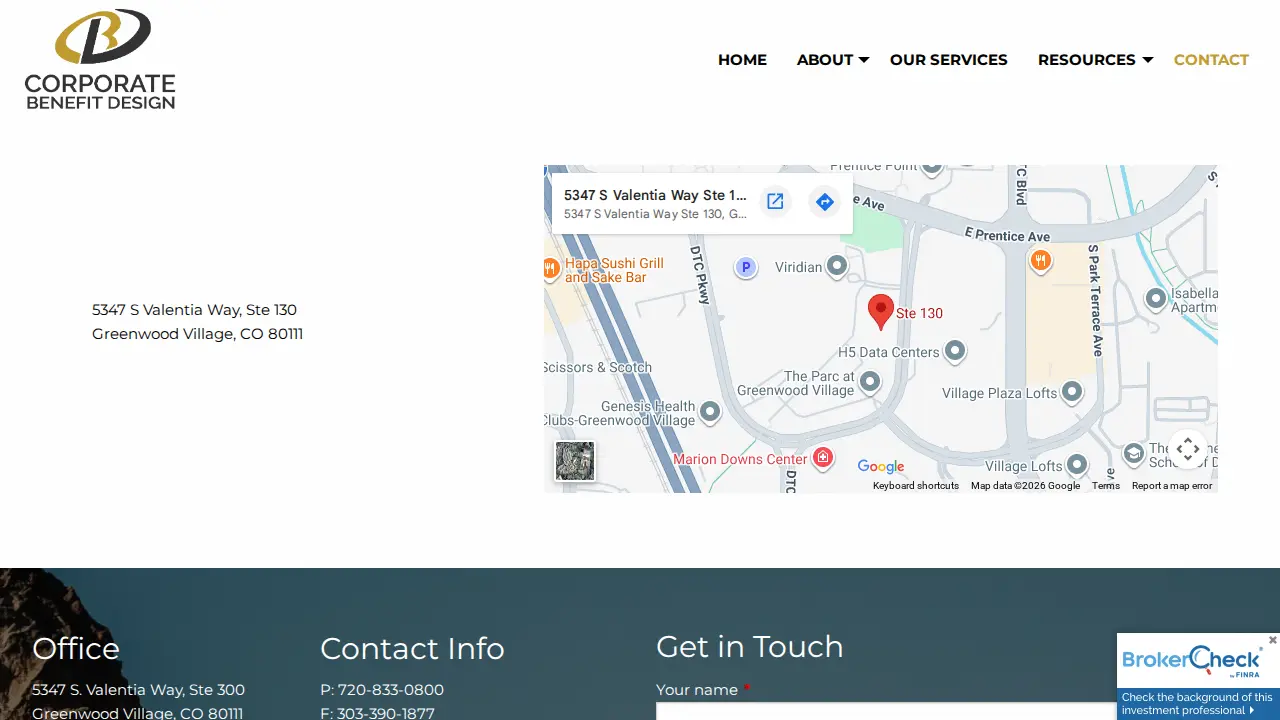Click the Marion Downs Center hospital marker
1280x720 pixels.
coord(823,458)
